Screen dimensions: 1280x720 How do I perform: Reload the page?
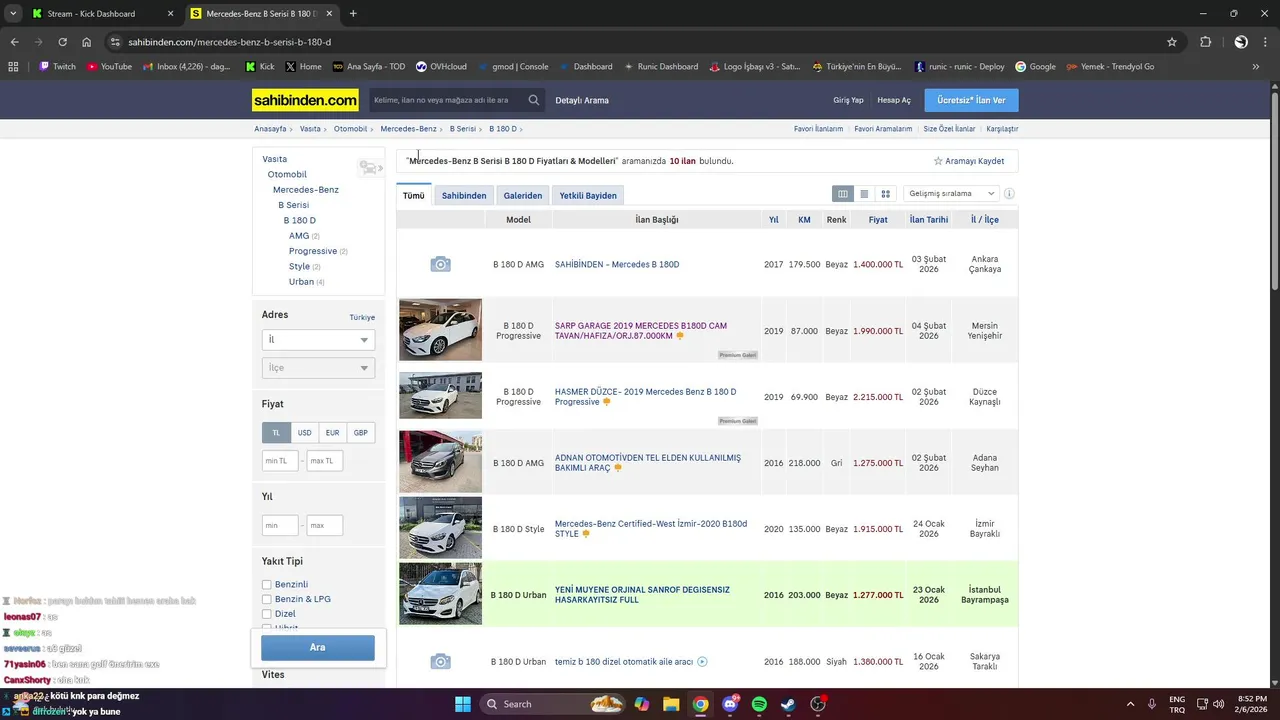[x=62, y=42]
